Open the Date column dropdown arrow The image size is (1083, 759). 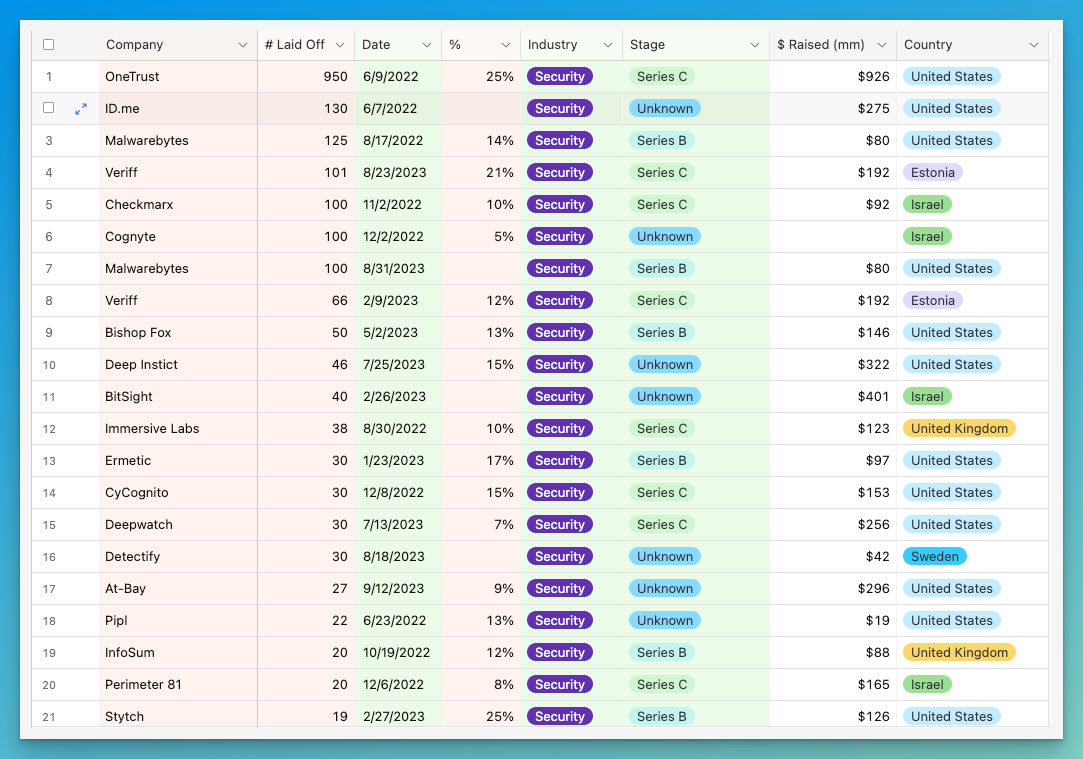pyautogui.click(x=427, y=45)
